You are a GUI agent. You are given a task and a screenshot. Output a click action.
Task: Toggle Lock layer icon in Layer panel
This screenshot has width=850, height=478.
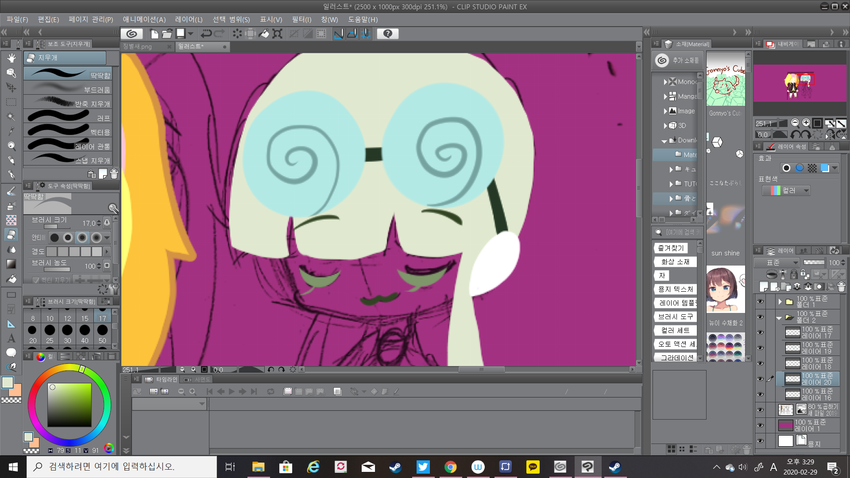click(794, 275)
